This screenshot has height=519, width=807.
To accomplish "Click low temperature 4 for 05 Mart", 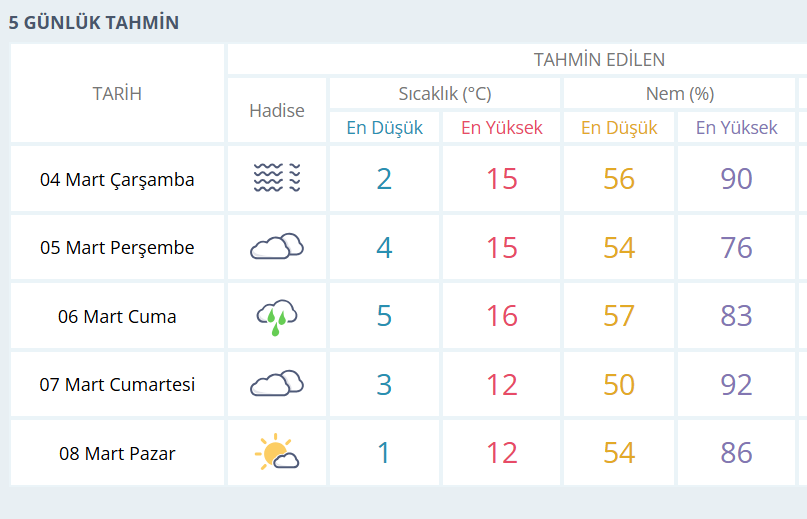I will tap(385, 247).
